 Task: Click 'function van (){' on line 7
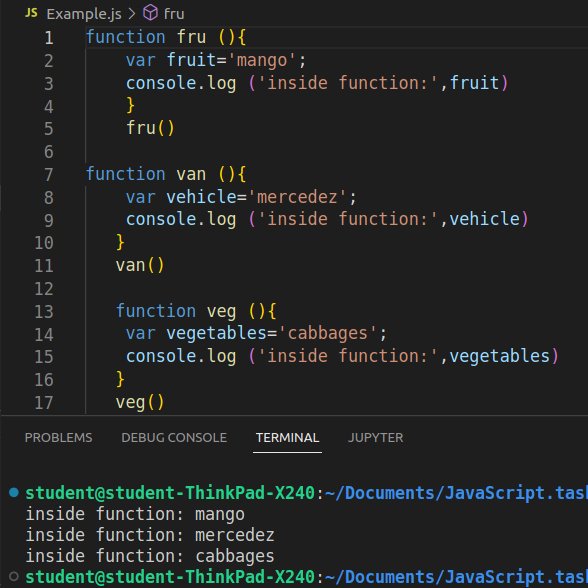coord(166,174)
